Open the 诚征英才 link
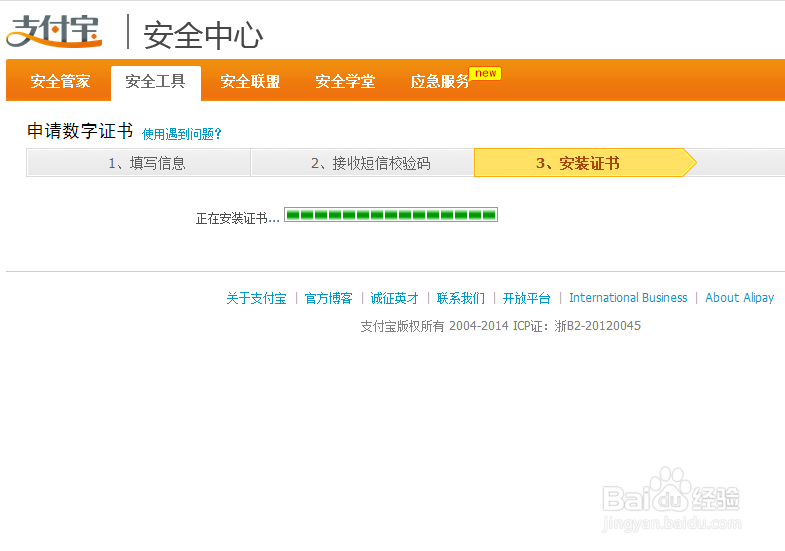Screen dimensions: 785x551 [395, 298]
